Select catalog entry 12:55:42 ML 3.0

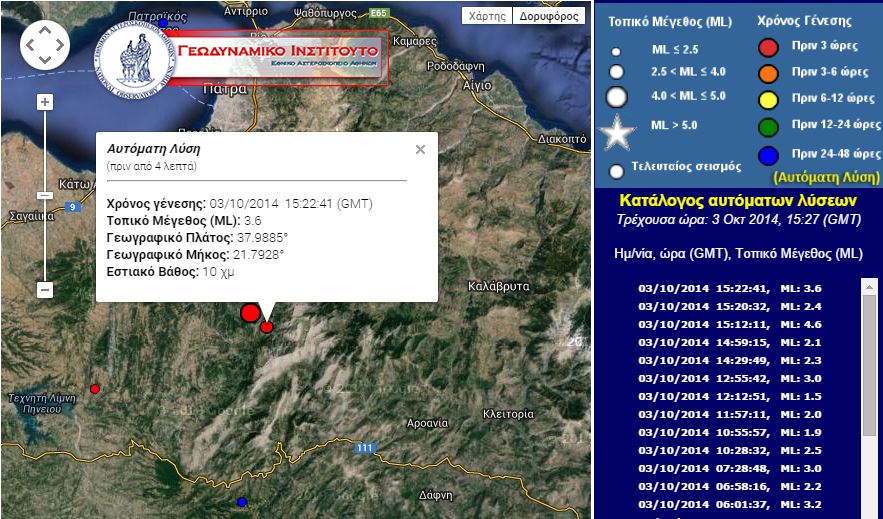click(743, 378)
